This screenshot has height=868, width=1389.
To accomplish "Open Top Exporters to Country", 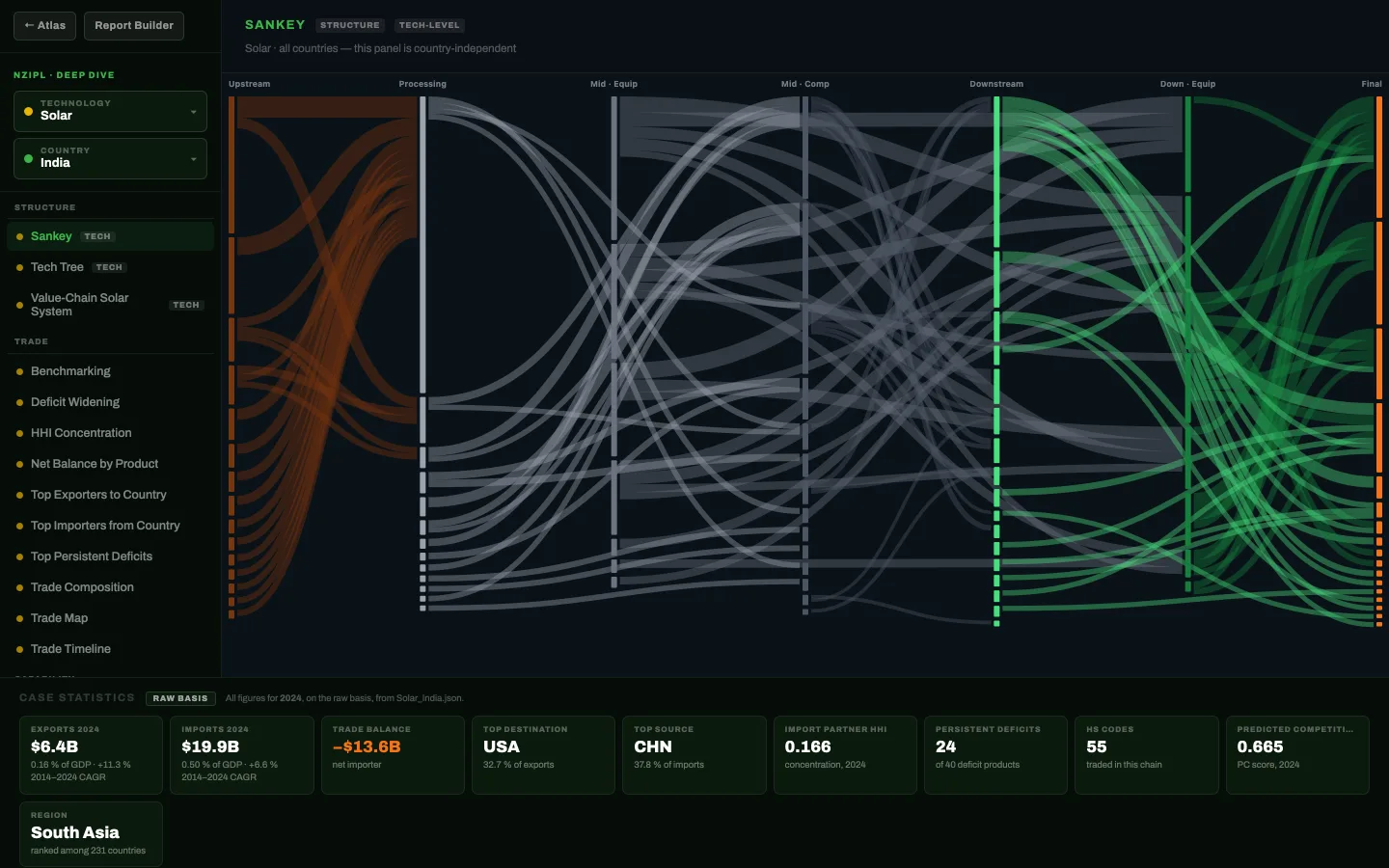I will 110,495.
